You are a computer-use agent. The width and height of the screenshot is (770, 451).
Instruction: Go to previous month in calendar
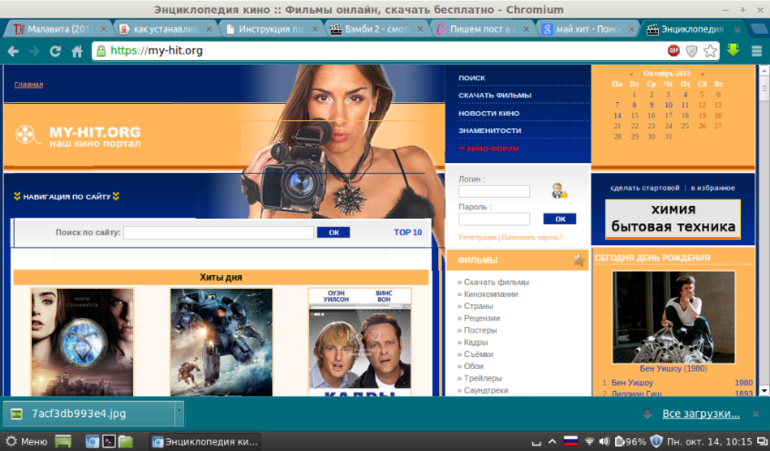630,74
